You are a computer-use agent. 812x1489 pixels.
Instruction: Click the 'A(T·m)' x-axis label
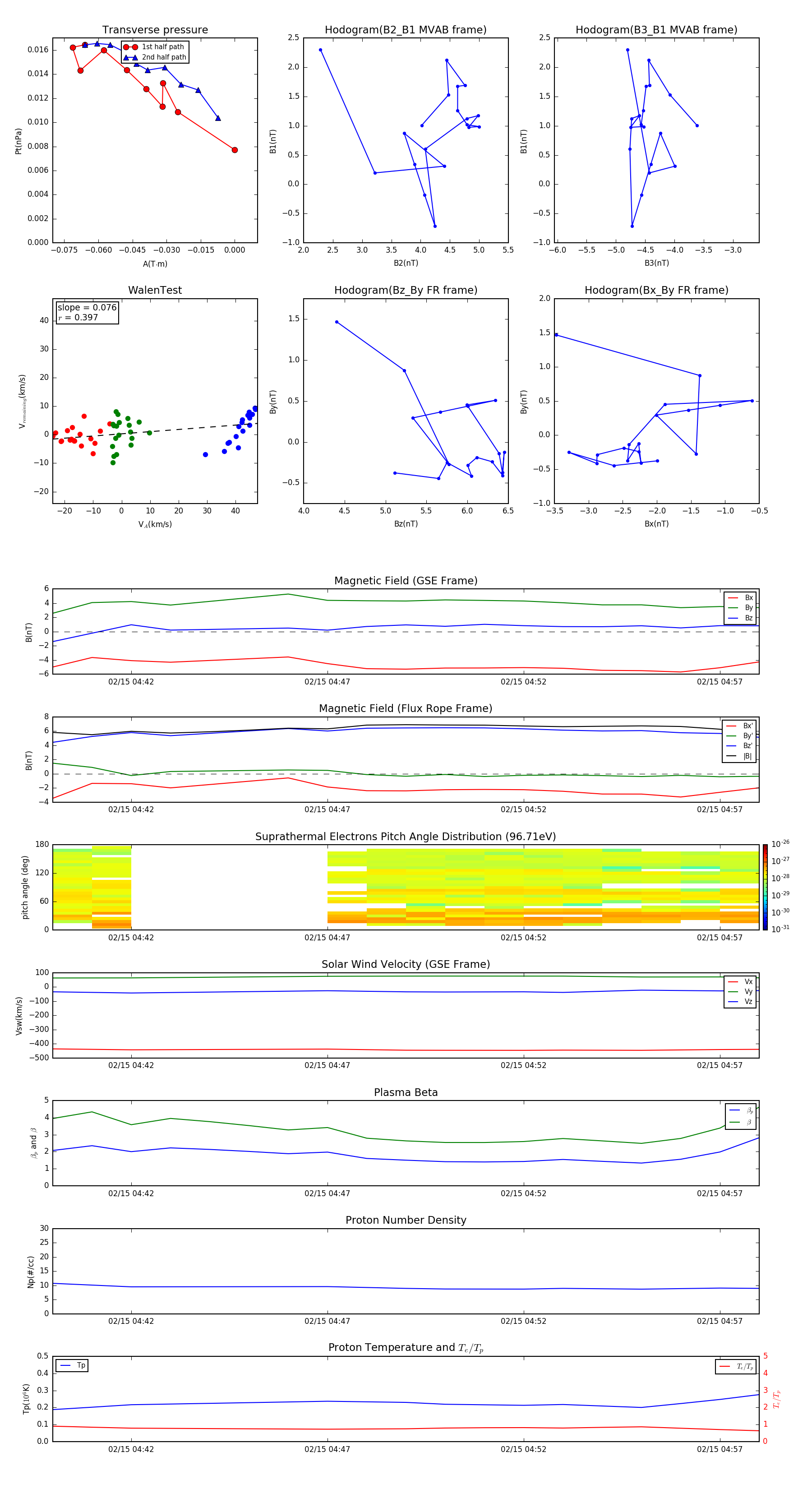click(155, 264)
